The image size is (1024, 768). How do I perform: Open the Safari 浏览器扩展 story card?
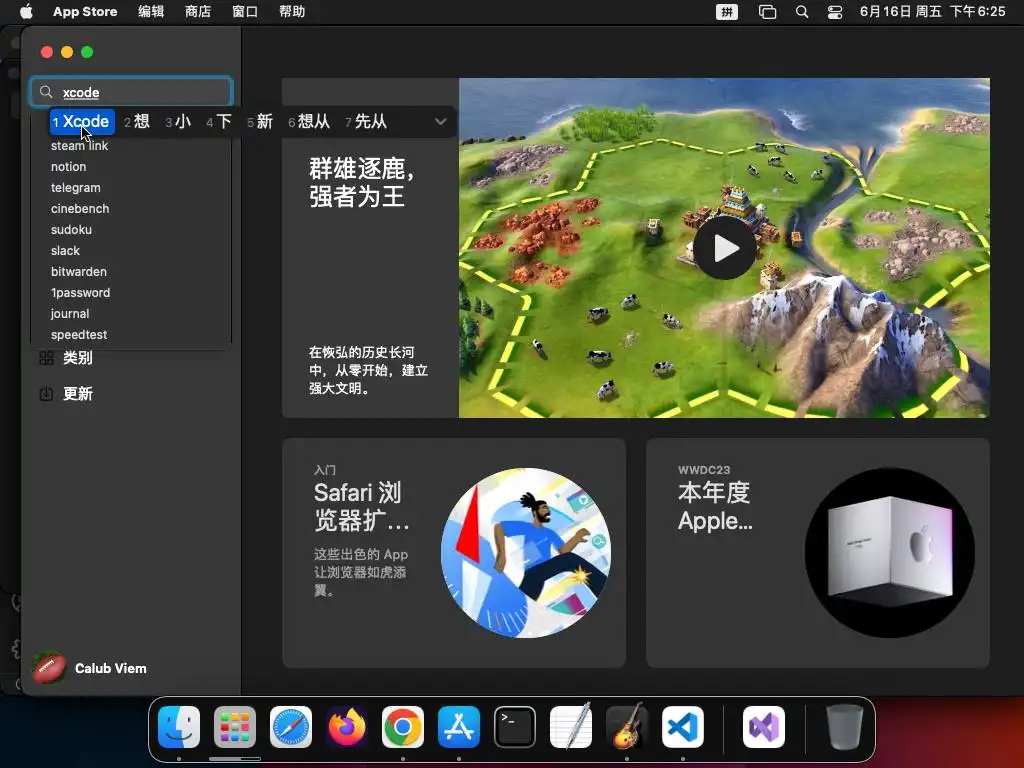point(454,552)
